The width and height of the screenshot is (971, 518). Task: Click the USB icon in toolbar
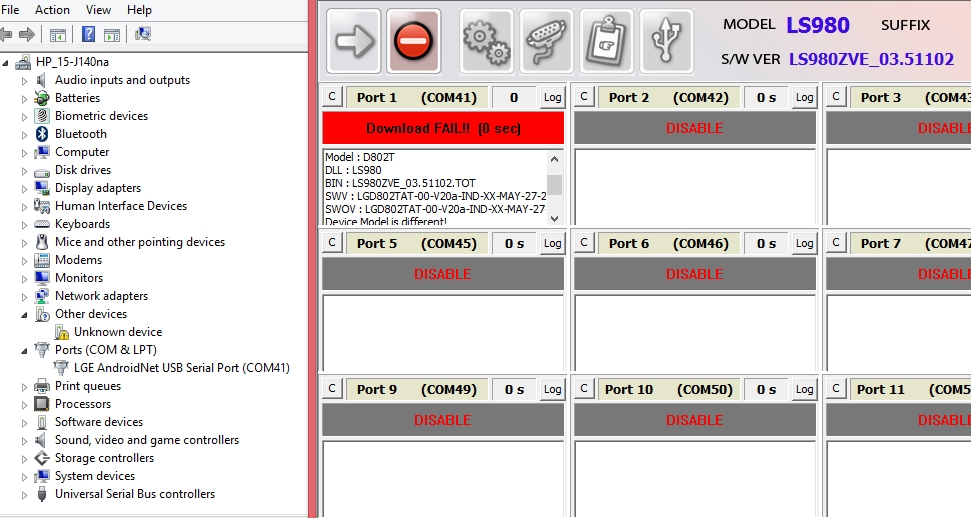tap(666, 41)
